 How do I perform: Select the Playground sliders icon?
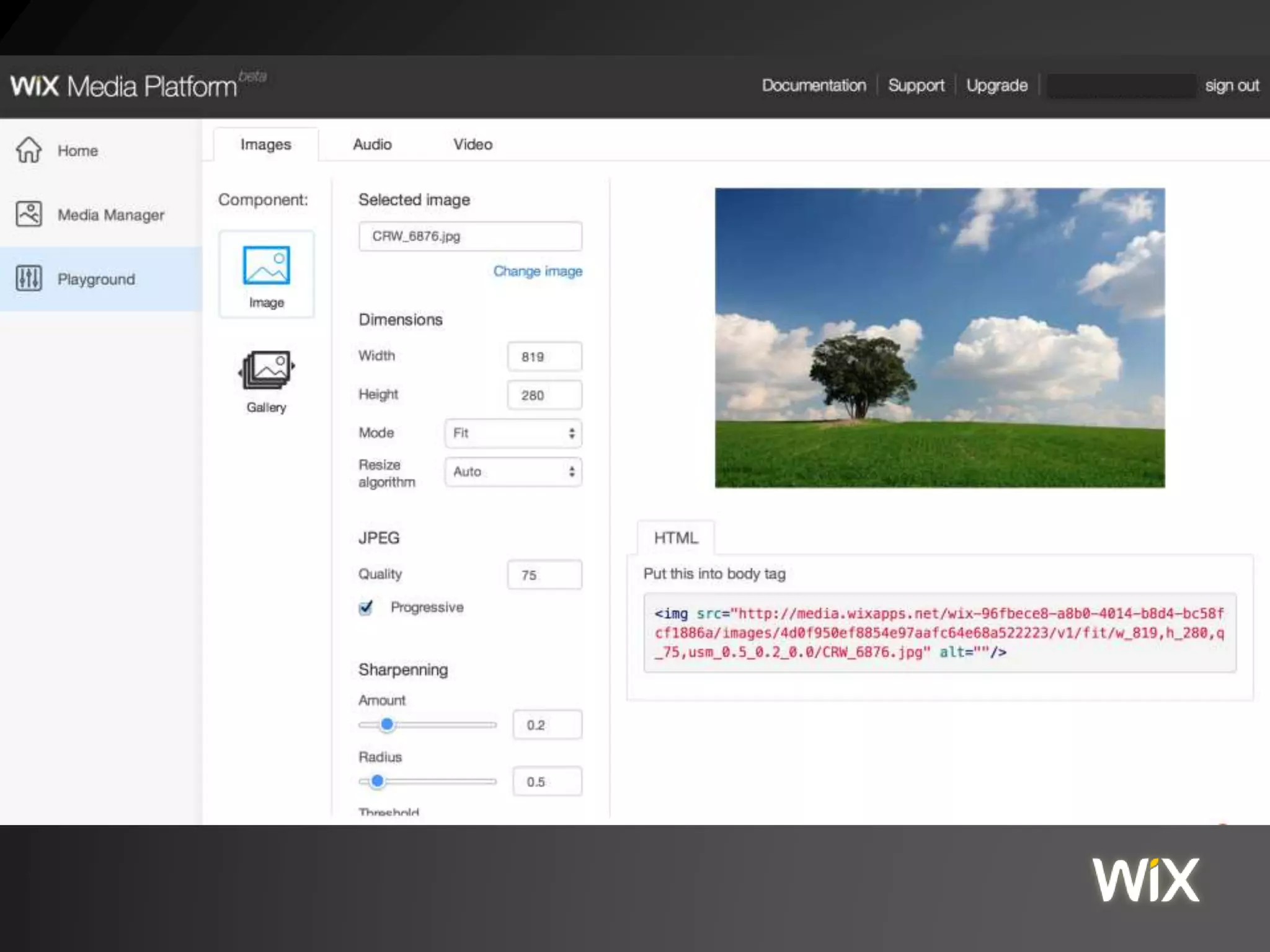point(29,279)
